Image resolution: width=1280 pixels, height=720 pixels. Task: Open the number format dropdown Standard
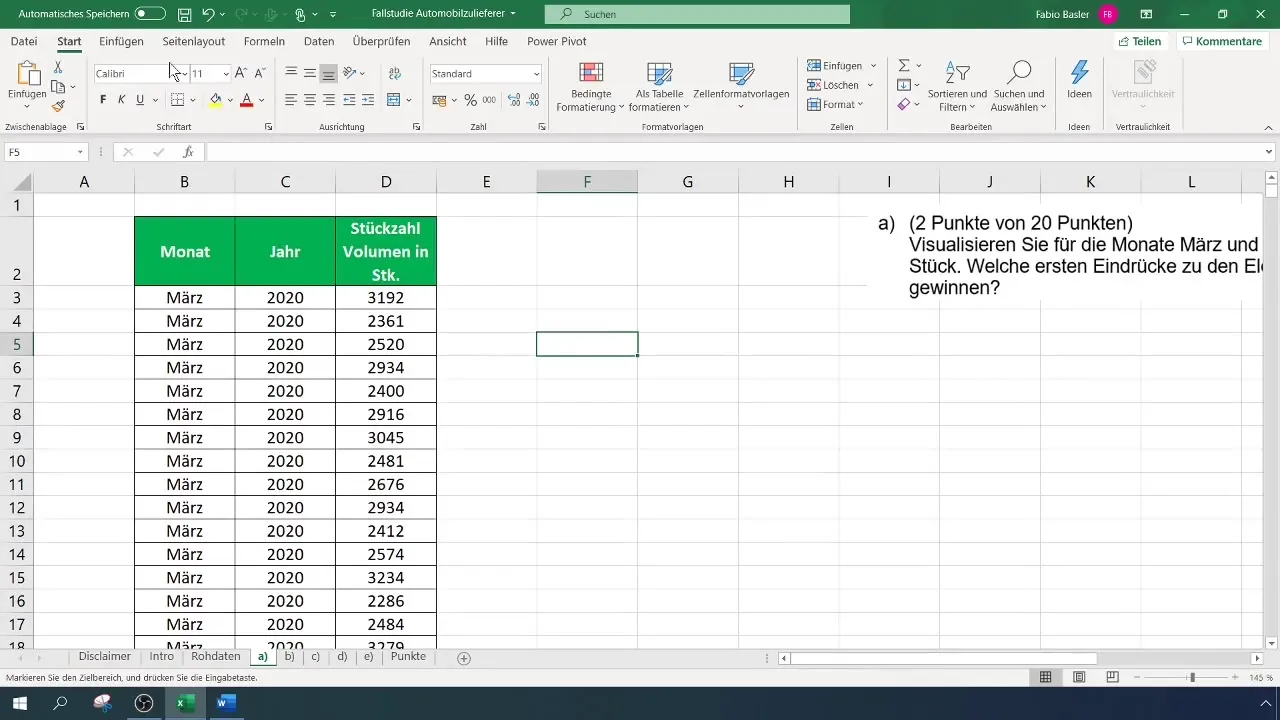[536, 74]
